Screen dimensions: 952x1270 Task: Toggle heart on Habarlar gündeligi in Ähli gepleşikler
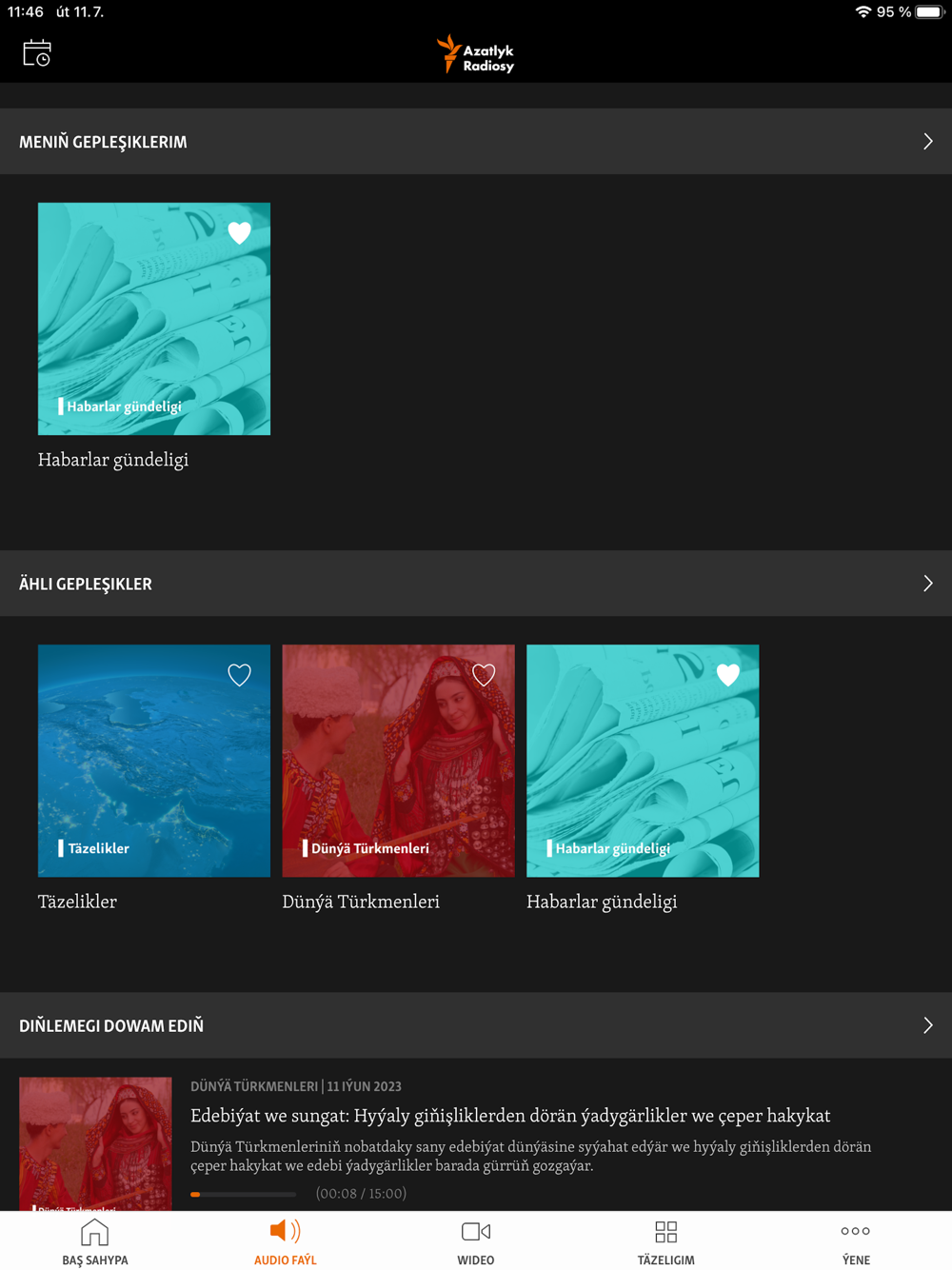click(728, 674)
